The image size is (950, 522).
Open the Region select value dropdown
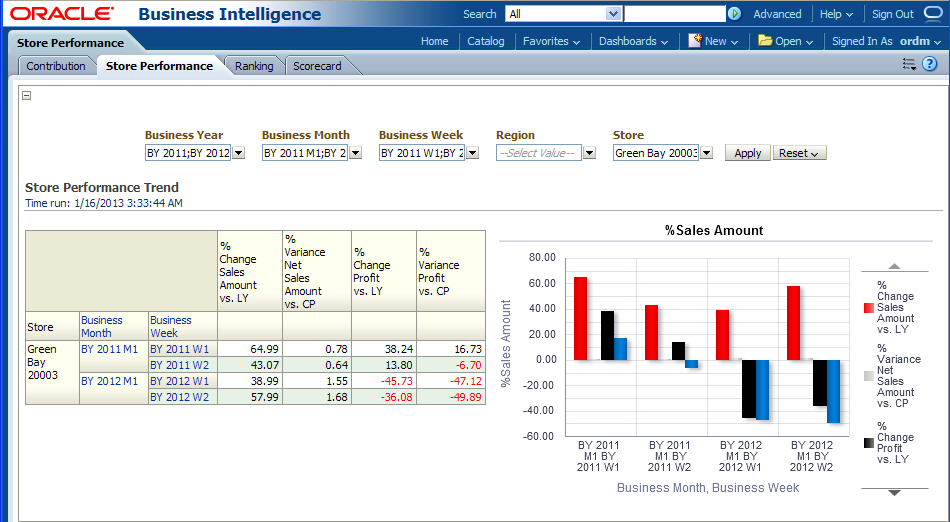(589, 153)
